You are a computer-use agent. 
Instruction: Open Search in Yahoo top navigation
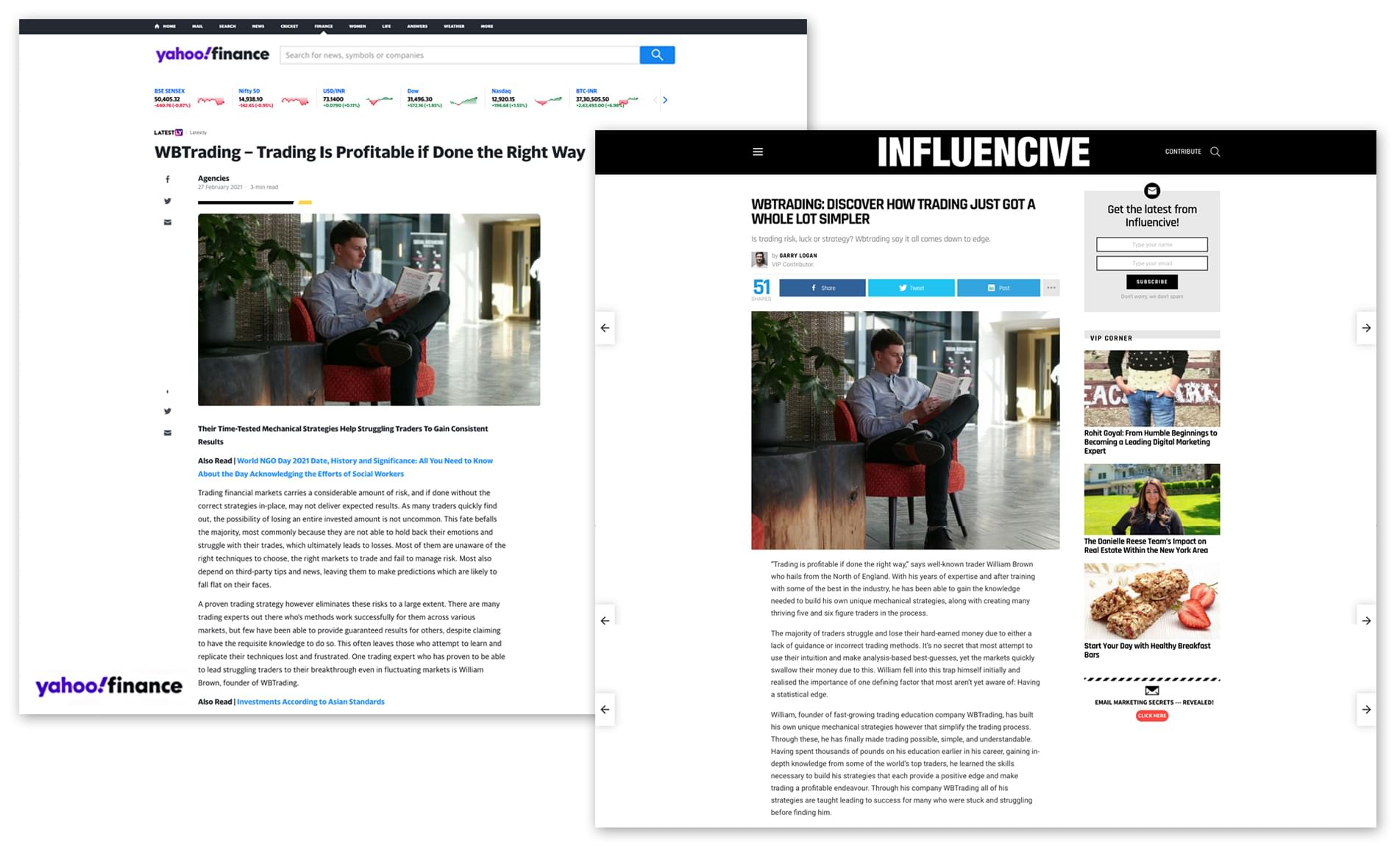pyautogui.click(x=227, y=26)
